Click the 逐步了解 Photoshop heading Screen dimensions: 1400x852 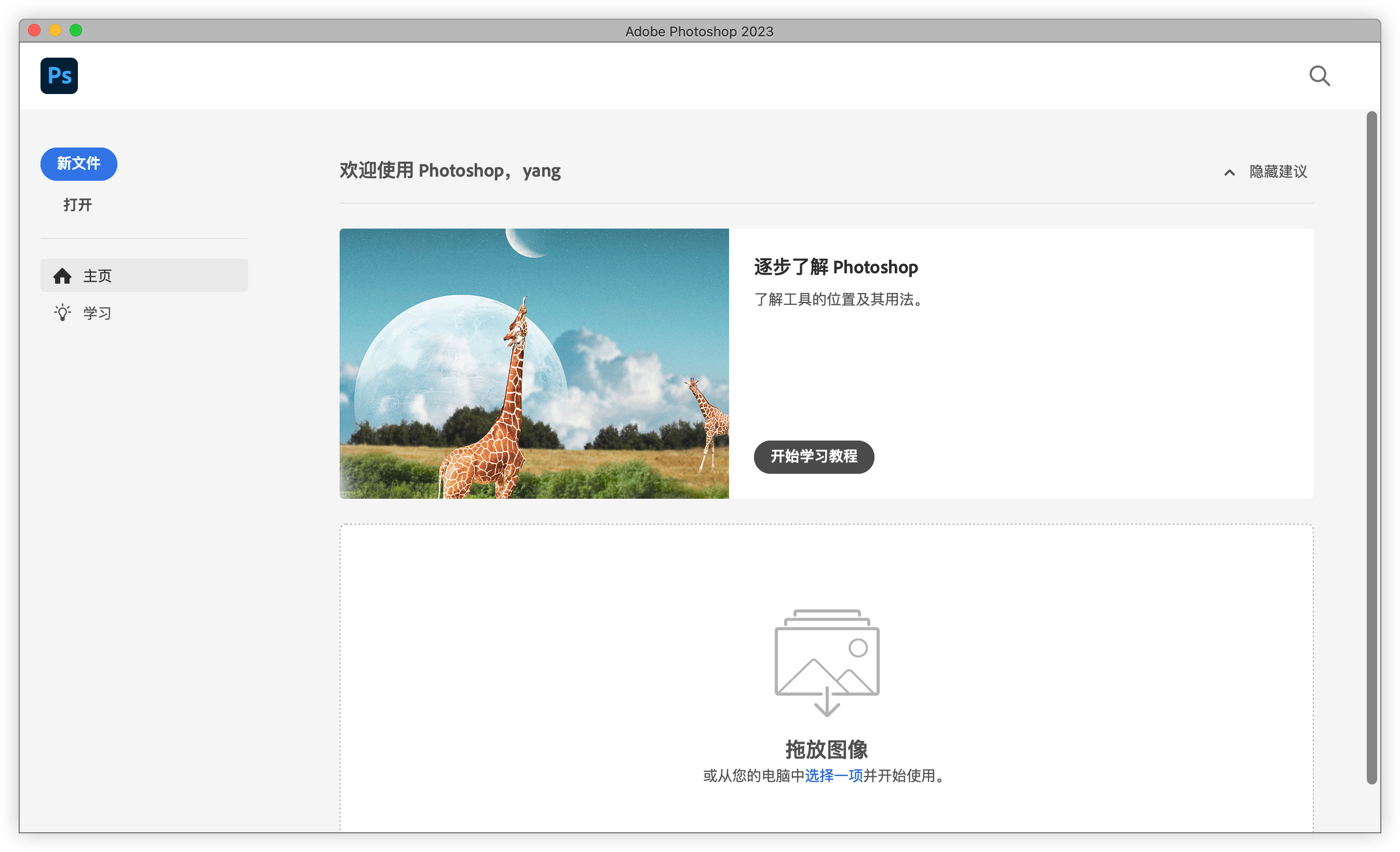coord(836,267)
